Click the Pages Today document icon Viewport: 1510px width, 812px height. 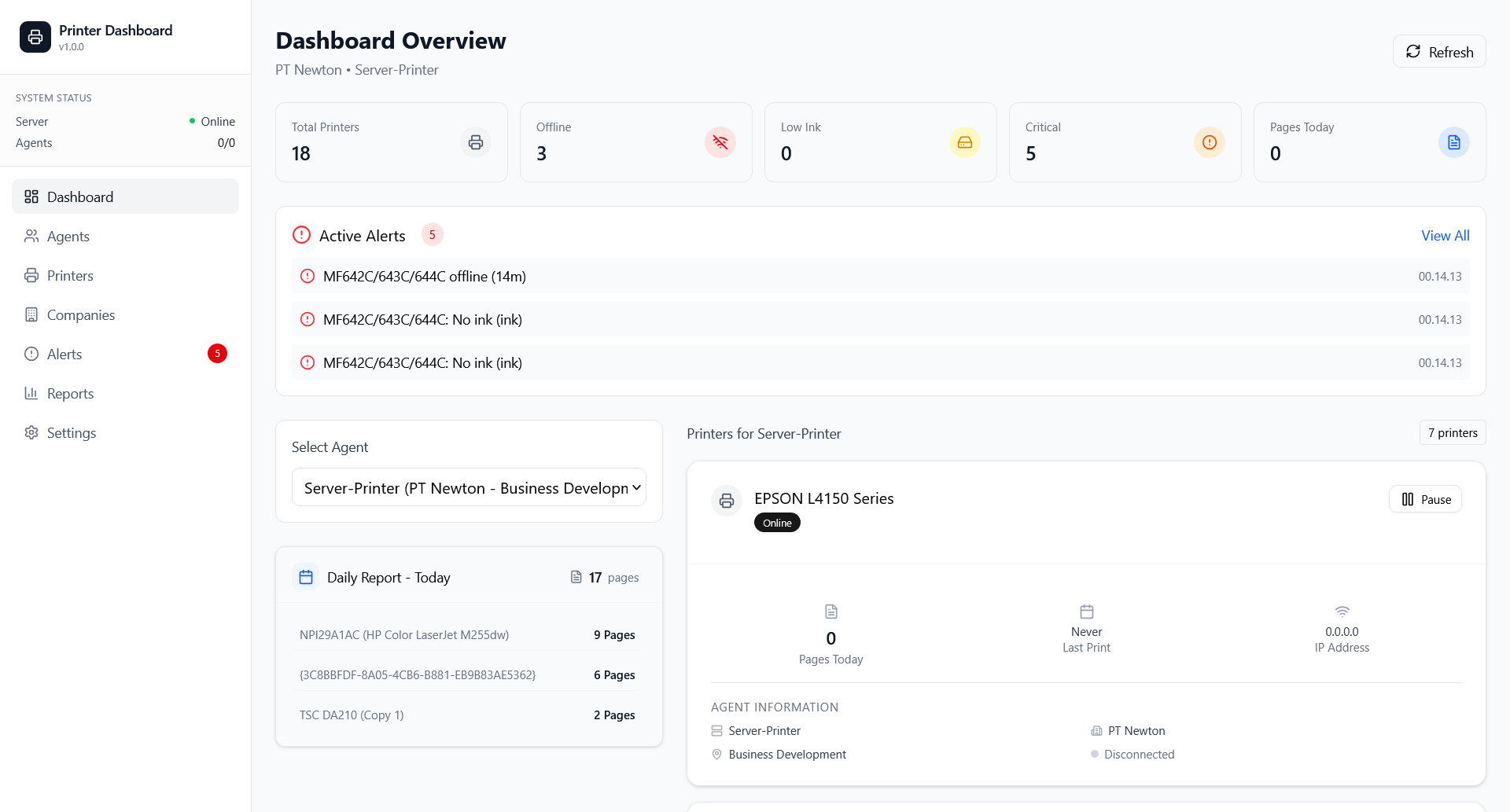[x=1454, y=142]
